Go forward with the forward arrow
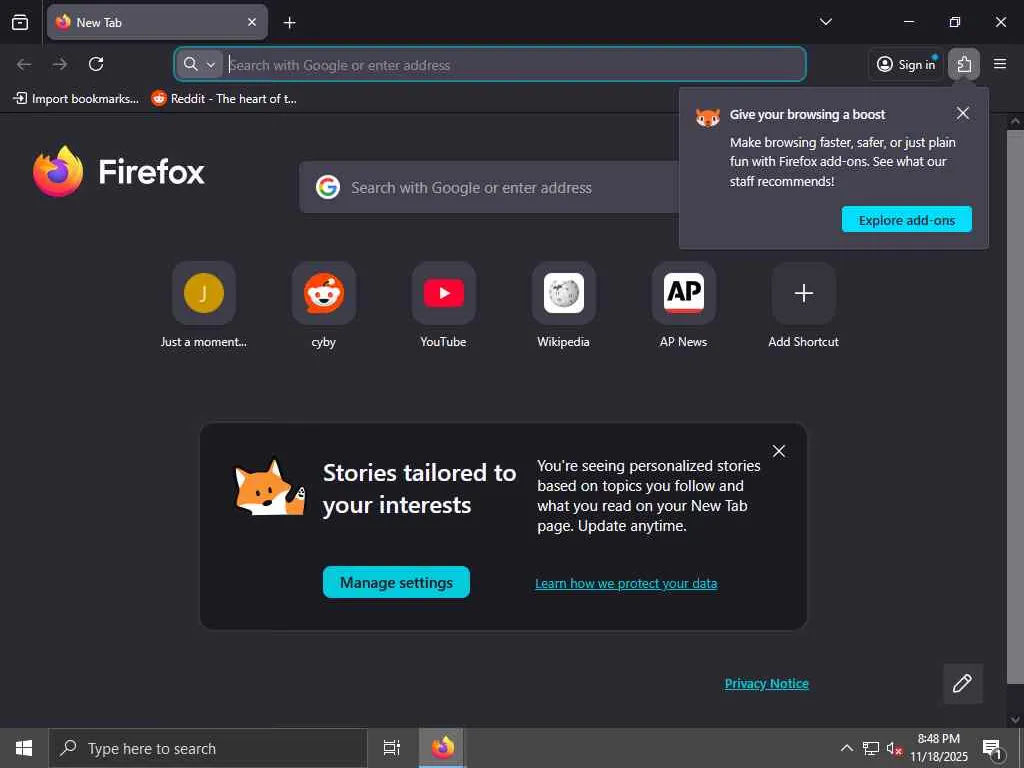The height and width of the screenshot is (768, 1024). coord(60,64)
